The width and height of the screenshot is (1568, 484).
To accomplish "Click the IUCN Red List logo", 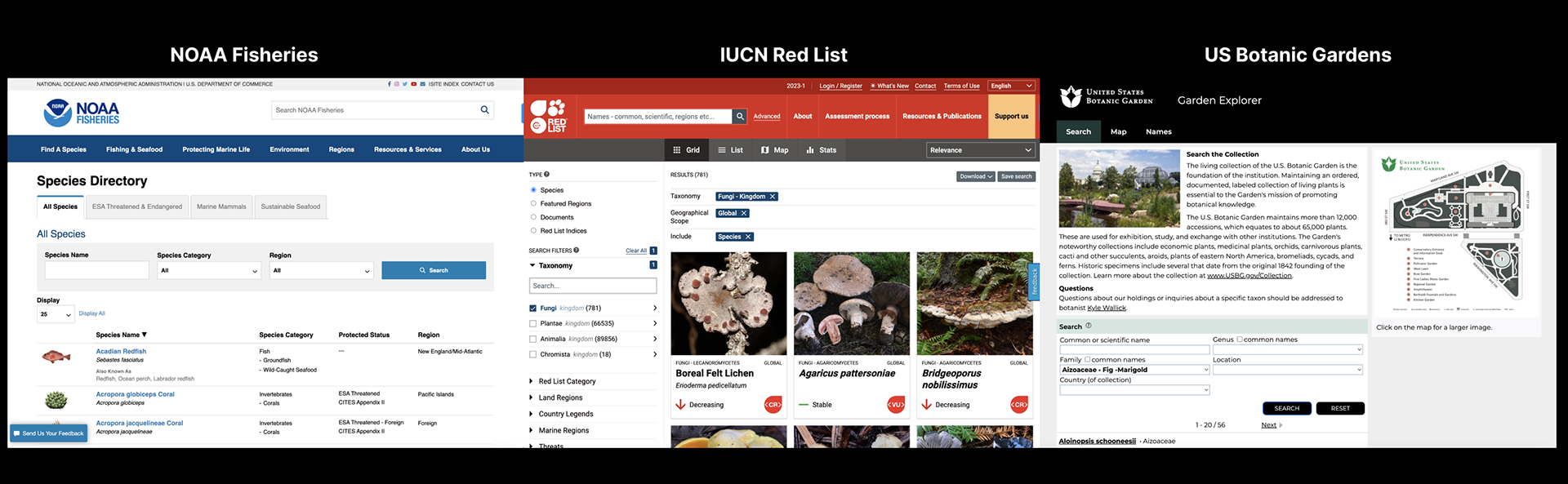I will pos(549,116).
